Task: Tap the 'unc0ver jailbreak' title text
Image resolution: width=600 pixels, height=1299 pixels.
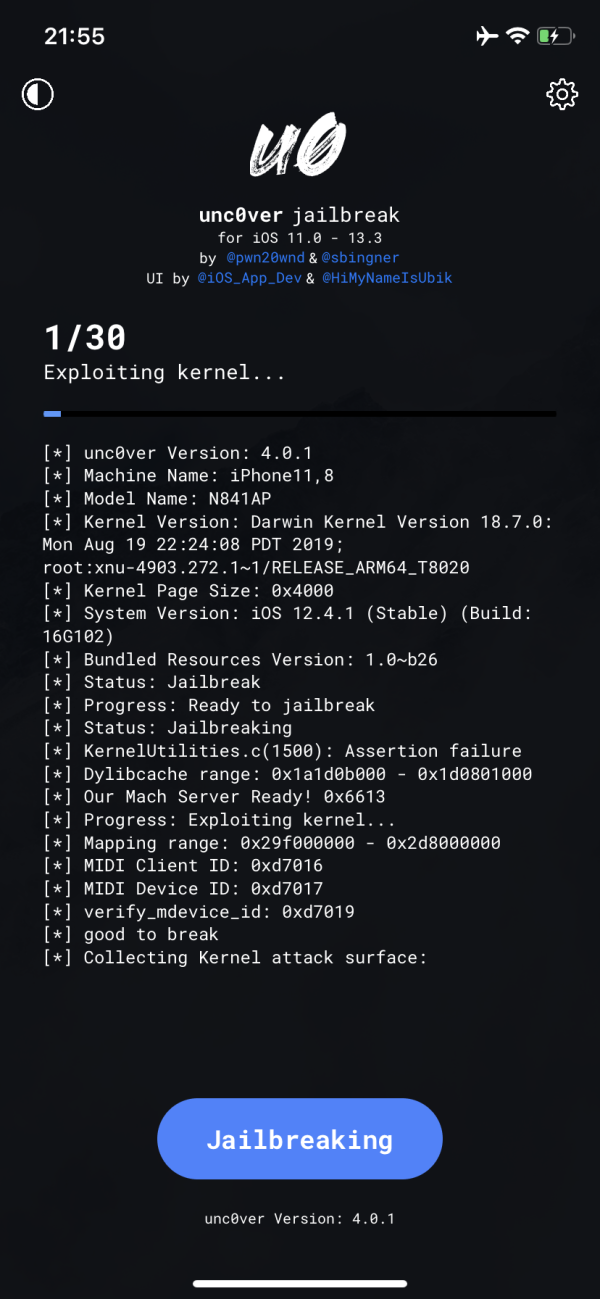Action: (299, 215)
